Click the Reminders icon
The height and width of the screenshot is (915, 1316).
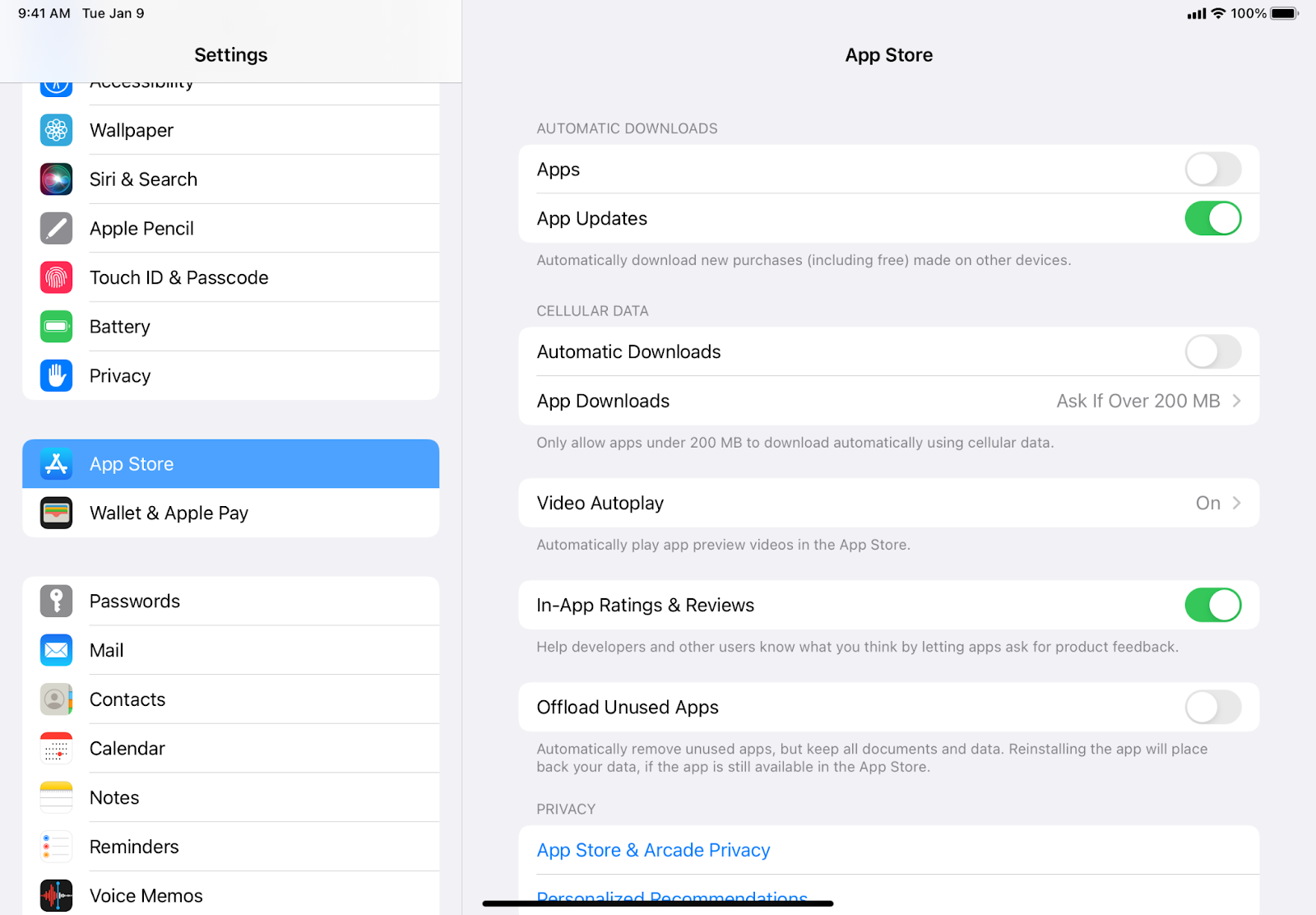click(56, 847)
